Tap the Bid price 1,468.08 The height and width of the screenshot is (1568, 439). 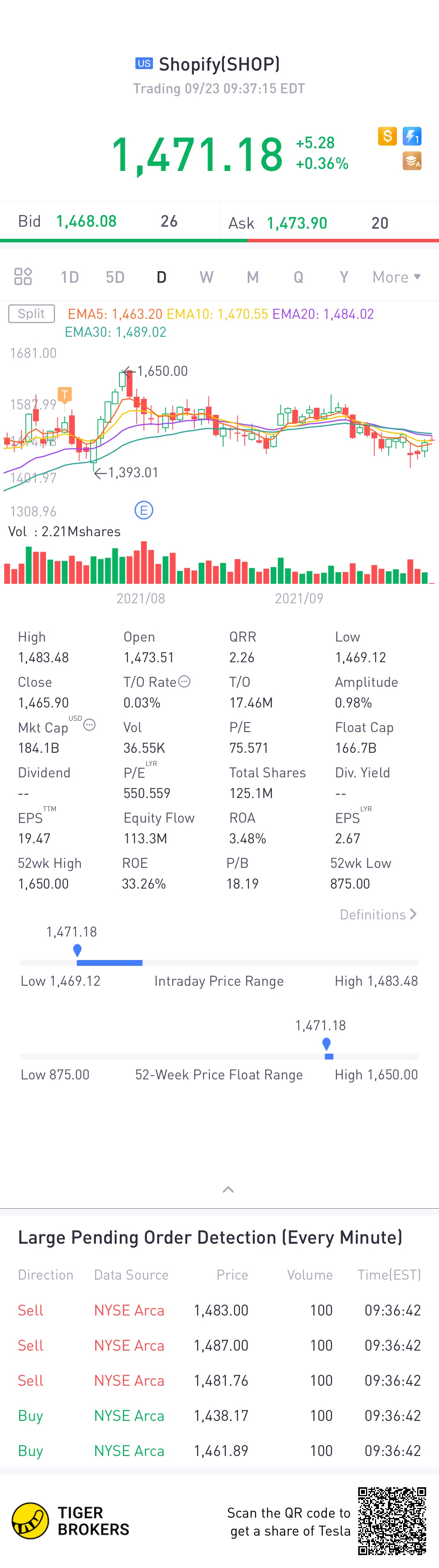[x=87, y=221]
